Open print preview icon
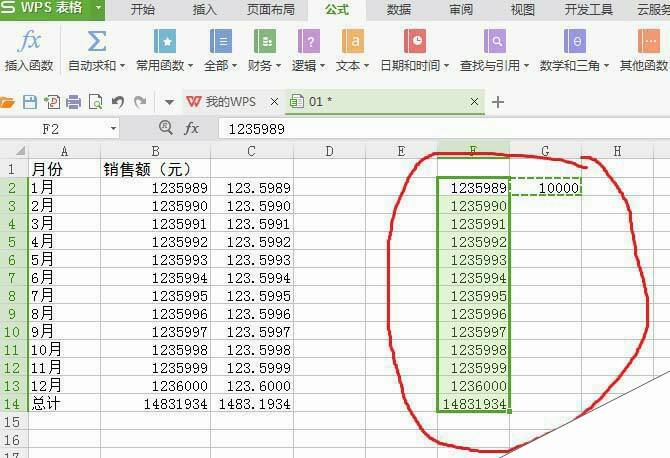Viewport: 670px width, 458px height. (95, 102)
